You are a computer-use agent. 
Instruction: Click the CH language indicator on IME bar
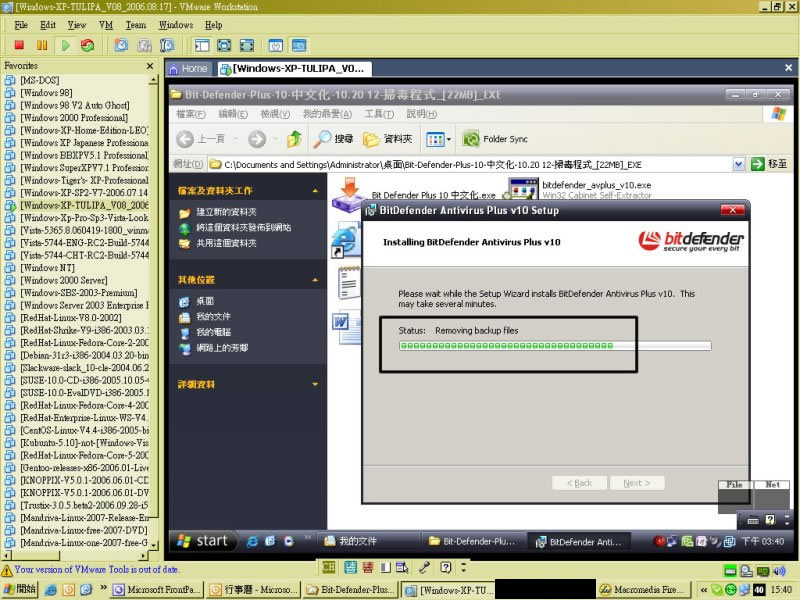coord(329,567)
